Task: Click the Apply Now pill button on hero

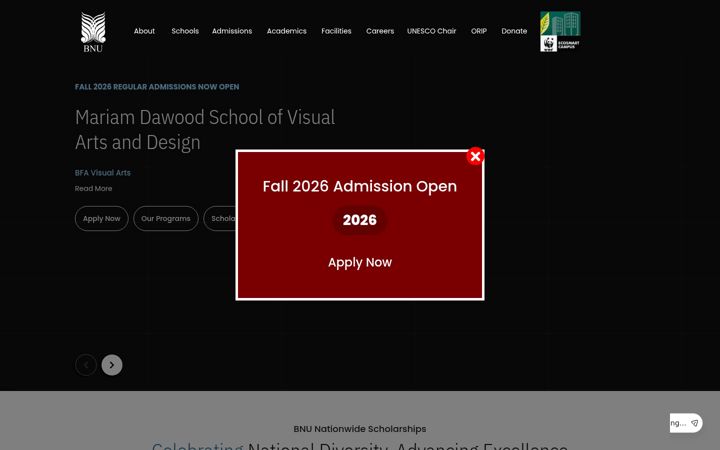Action: pyautogui.click(x=101, y=219)
